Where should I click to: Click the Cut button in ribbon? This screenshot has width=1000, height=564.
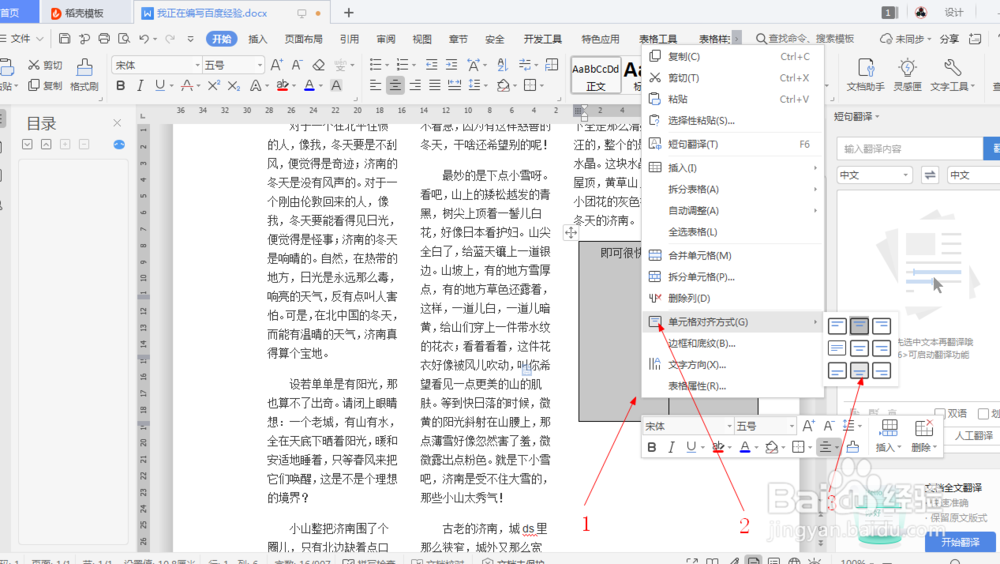[45, 65]
